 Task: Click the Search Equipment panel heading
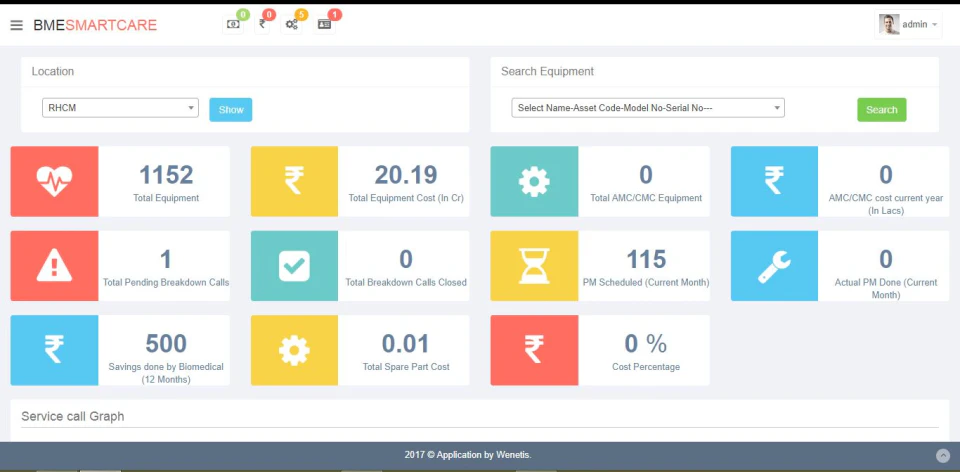pyautogui.click(x=547, y=72)
